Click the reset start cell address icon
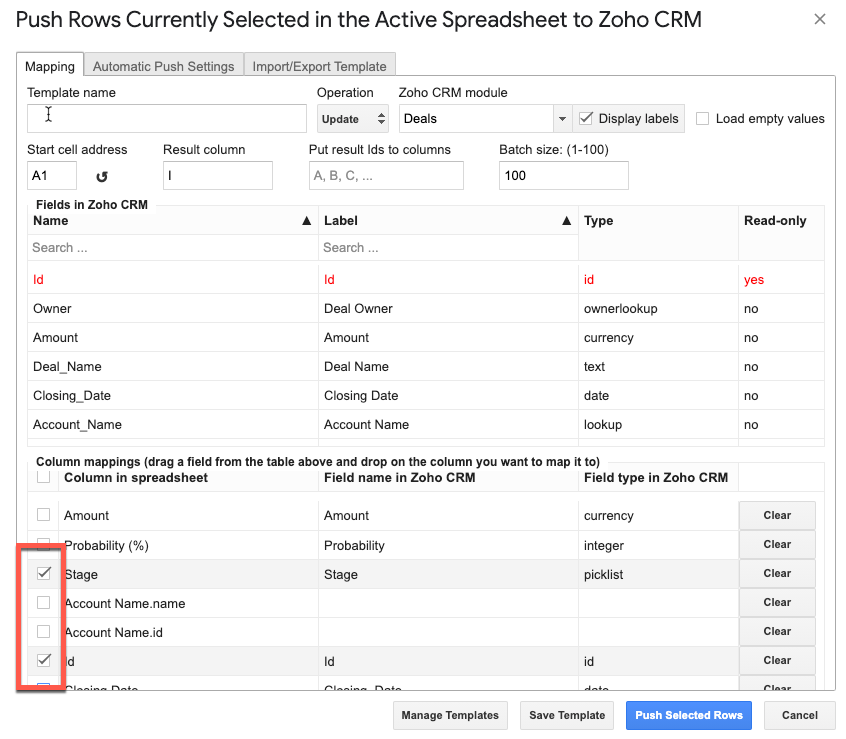This screenshot has height=739, width=846. click(x=101, y=177)
